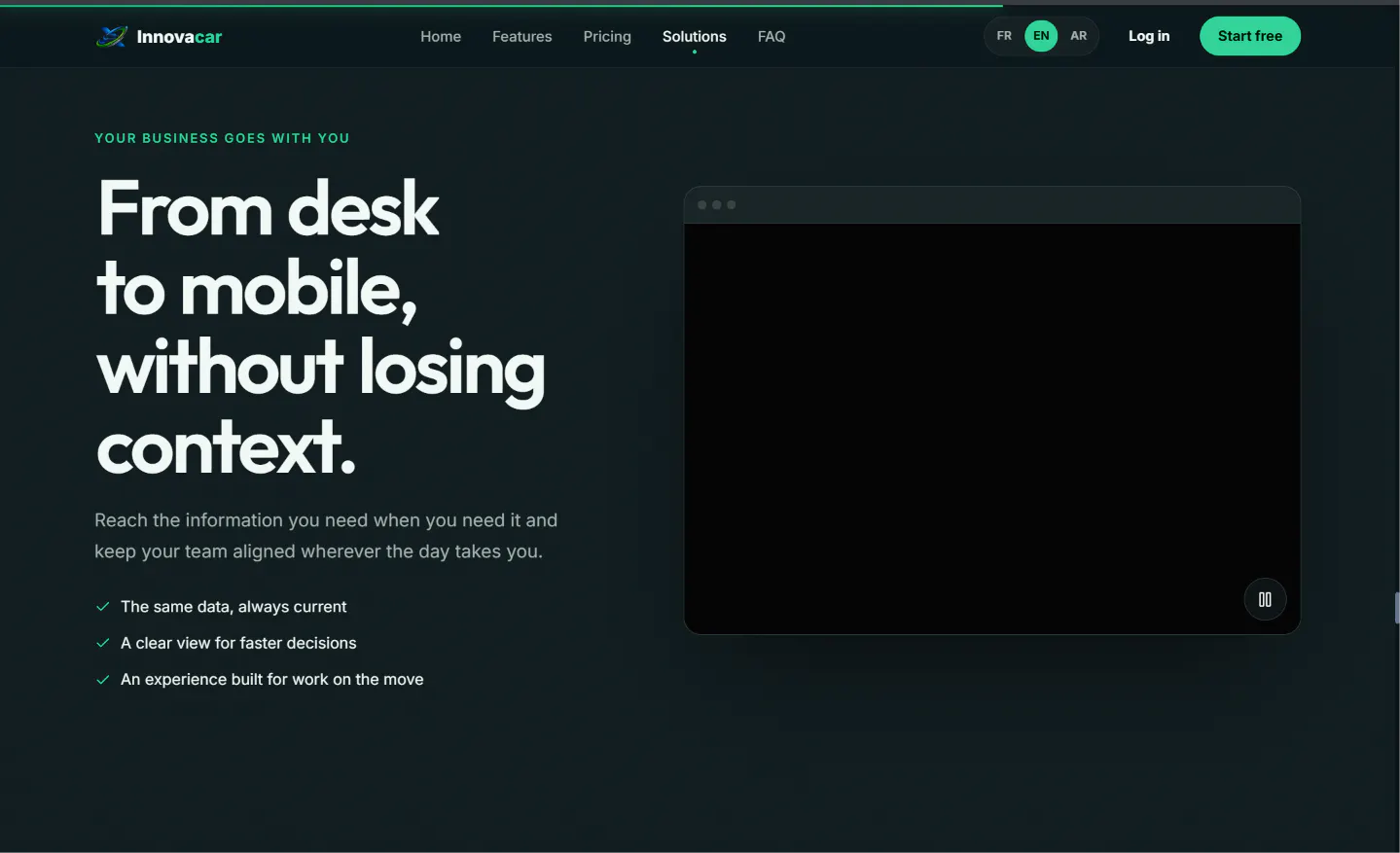Click 'A clear view for faster decisions' text
This screenshot has height=853, width=1400.
tap(238, 643)
